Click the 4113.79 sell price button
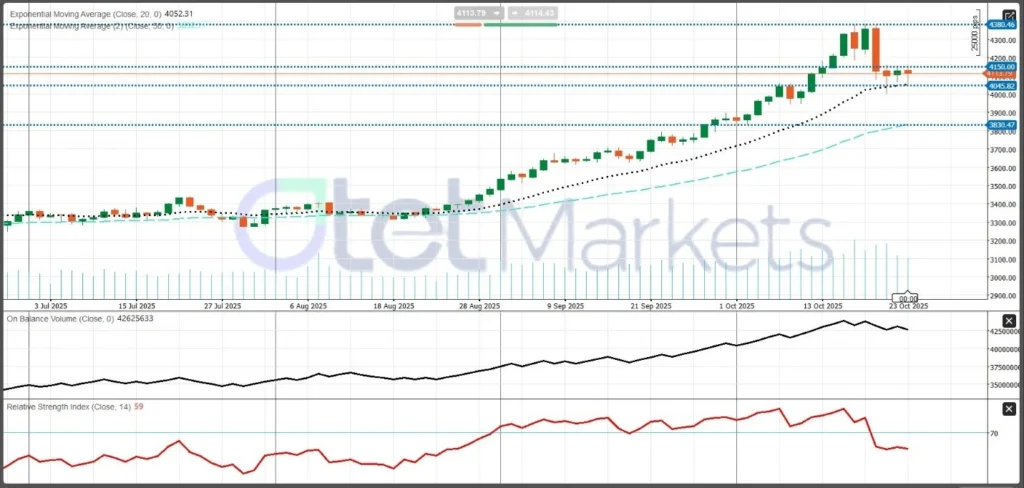 tap(466, 12)
